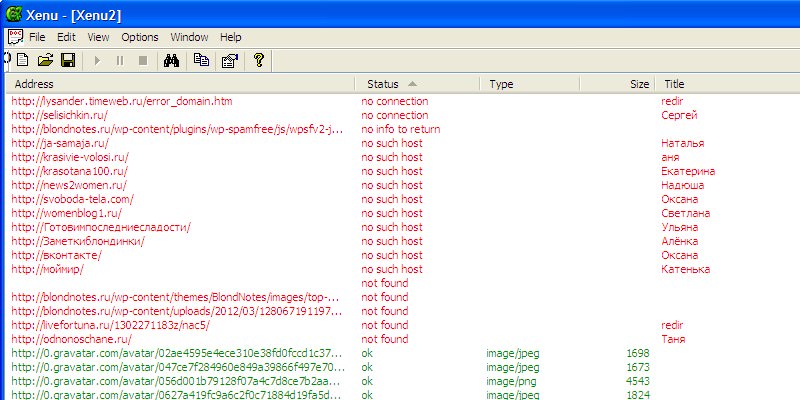This screenshot has height=400, width=800.
Task: Click the title cell Ульяна
Action: [680, 227]
